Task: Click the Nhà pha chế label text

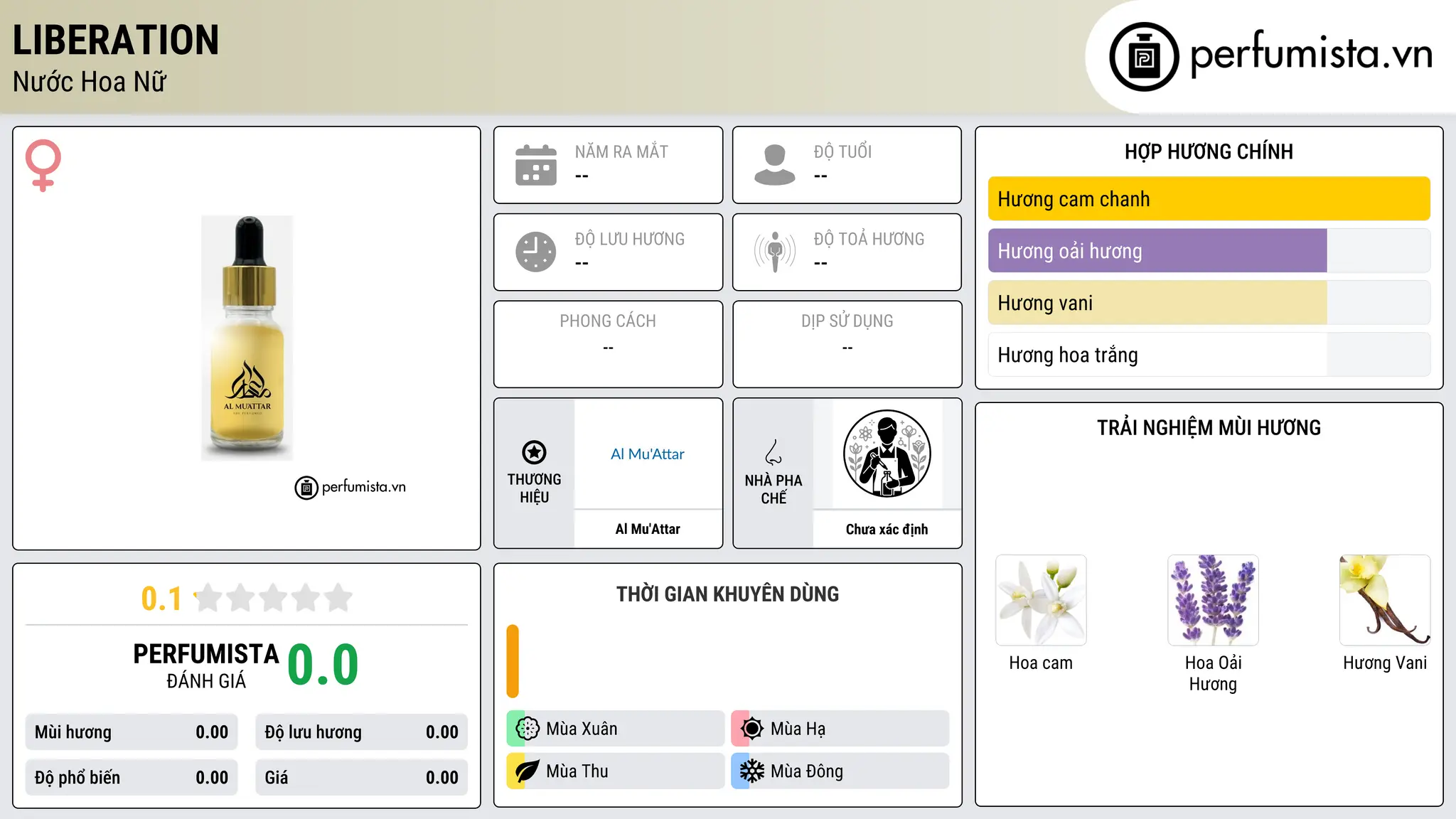Action: point(773,489)
